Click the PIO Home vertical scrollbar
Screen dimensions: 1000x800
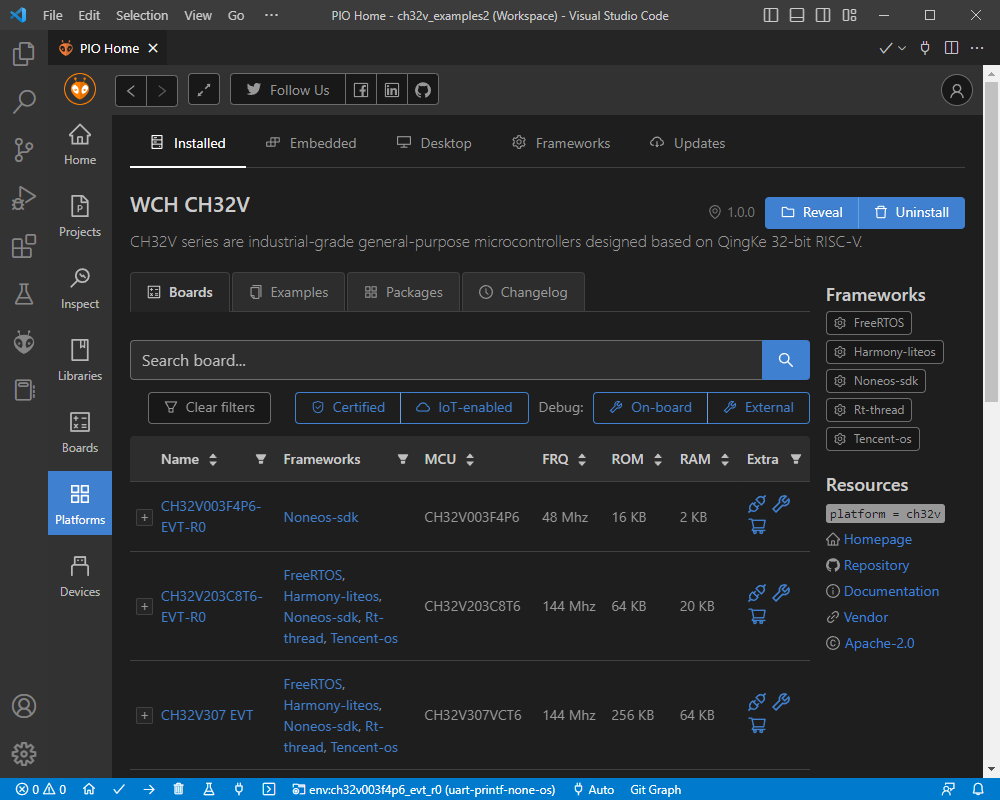click(990, 242)
